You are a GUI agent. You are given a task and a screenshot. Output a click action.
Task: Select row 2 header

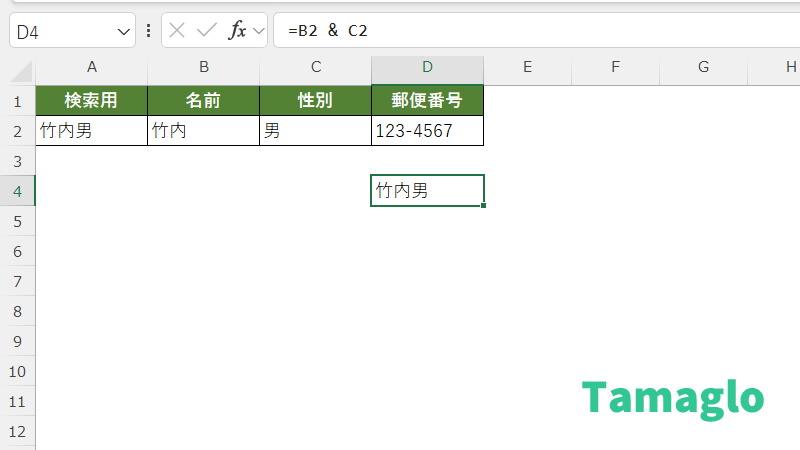tap(17, 130)
